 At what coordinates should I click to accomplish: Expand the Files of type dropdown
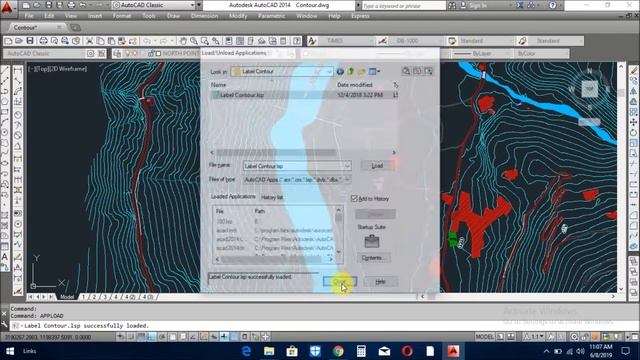347,180
